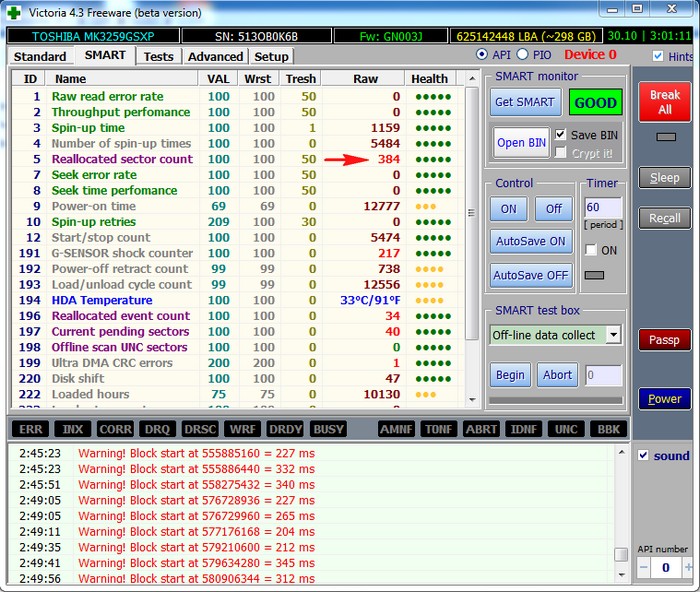Screen dimensions: 700x592
Task: Click the AutoSave ON button
Action: tap(529, 241)
